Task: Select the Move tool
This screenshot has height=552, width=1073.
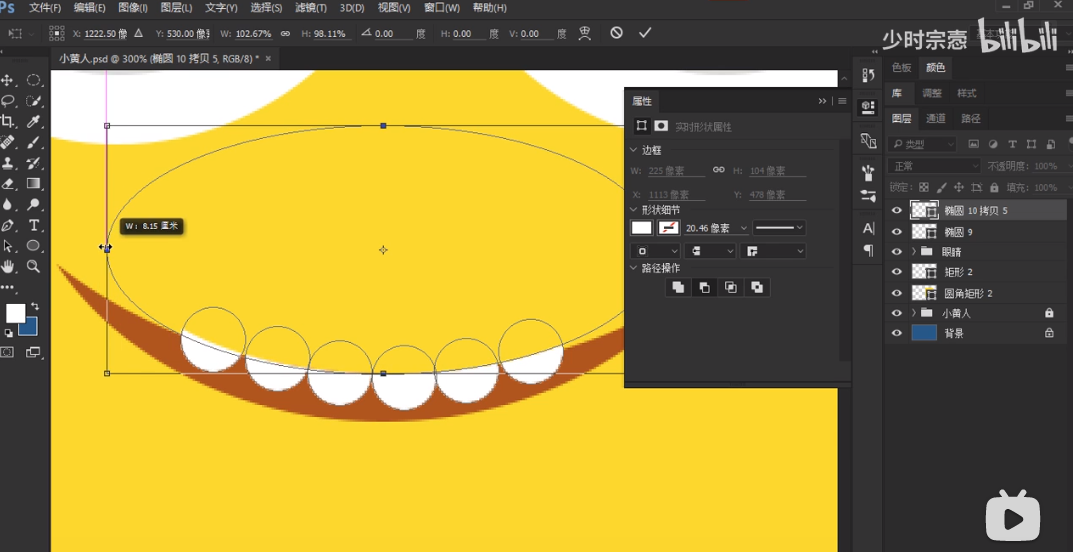Action: coord(9,80)
